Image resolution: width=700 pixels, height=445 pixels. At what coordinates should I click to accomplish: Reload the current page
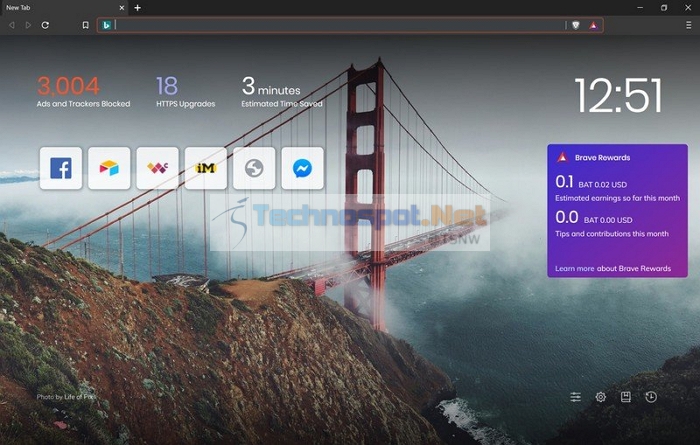pyautogui.click(x=45, y=25)
